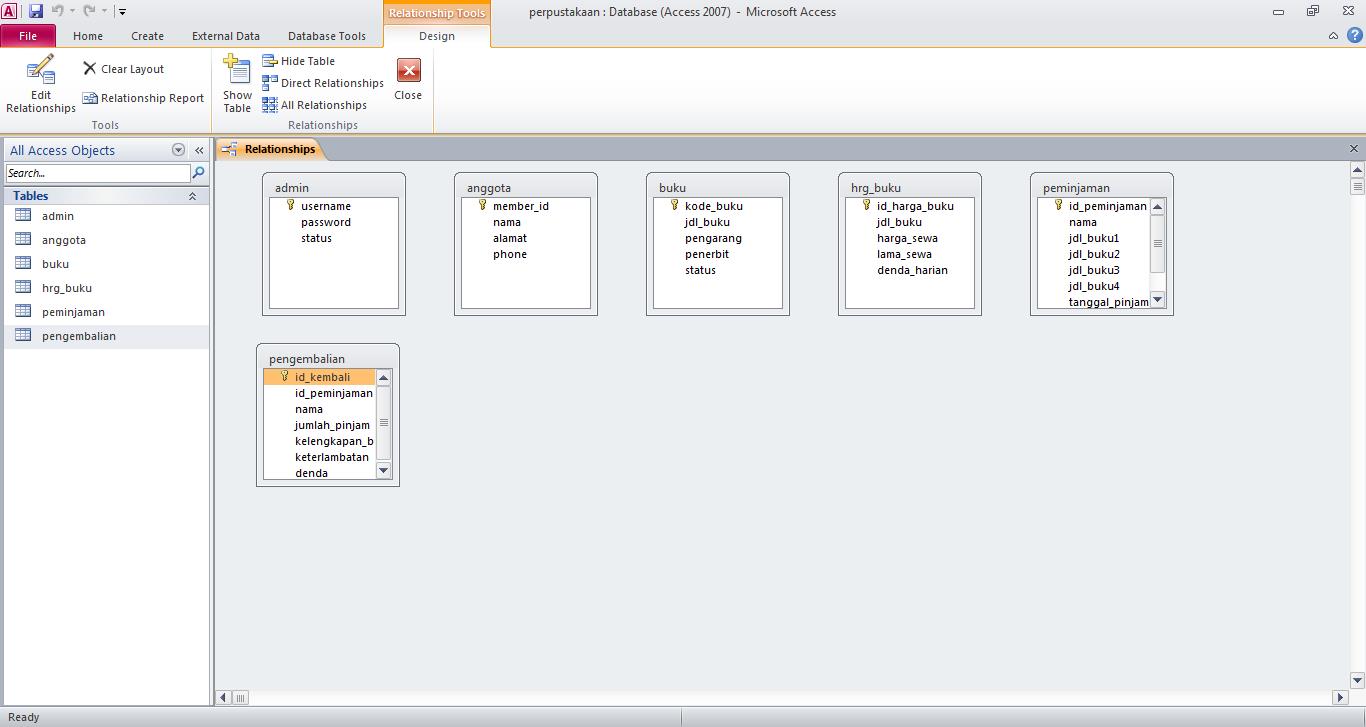The width and height of the screenshot is (1366, 727).
Task: Open the Relationship Report
Action: pyautogui.click(x=143, y=98)
